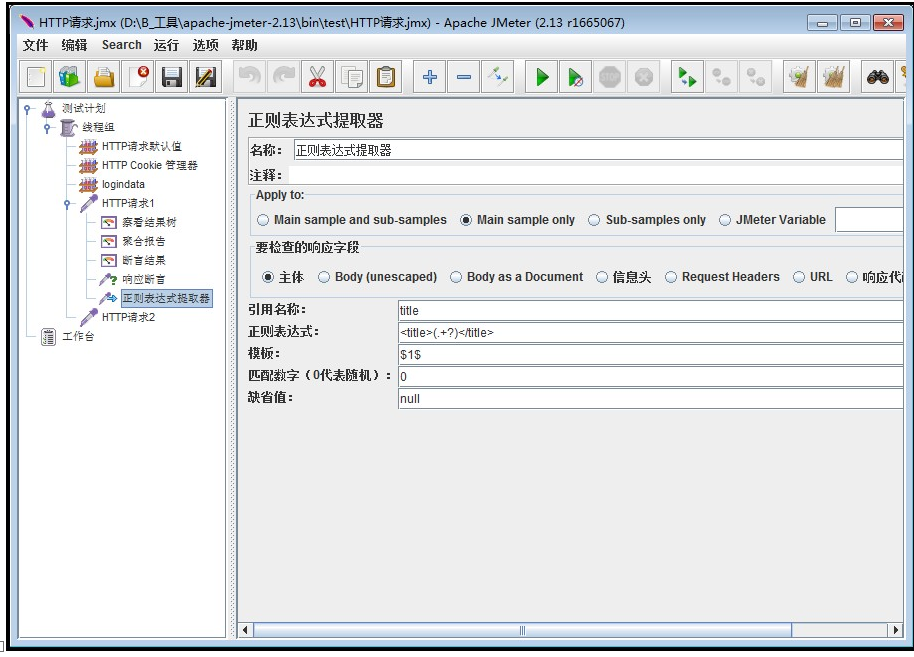The image size is (914, 657).
Task: Click the Paste clipboard icon
Action: click(x=386, y=77)
